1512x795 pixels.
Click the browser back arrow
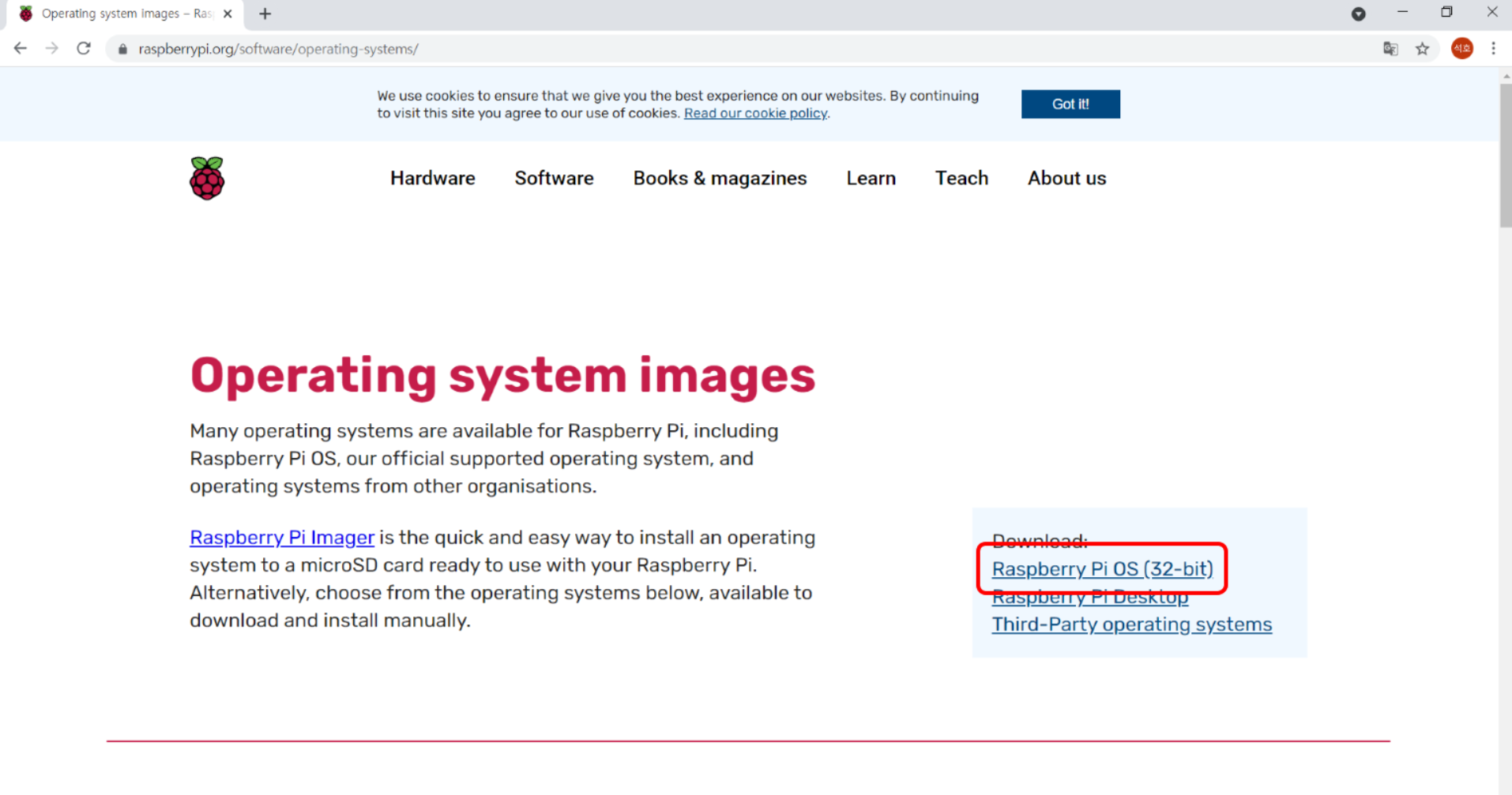point(21,49)
